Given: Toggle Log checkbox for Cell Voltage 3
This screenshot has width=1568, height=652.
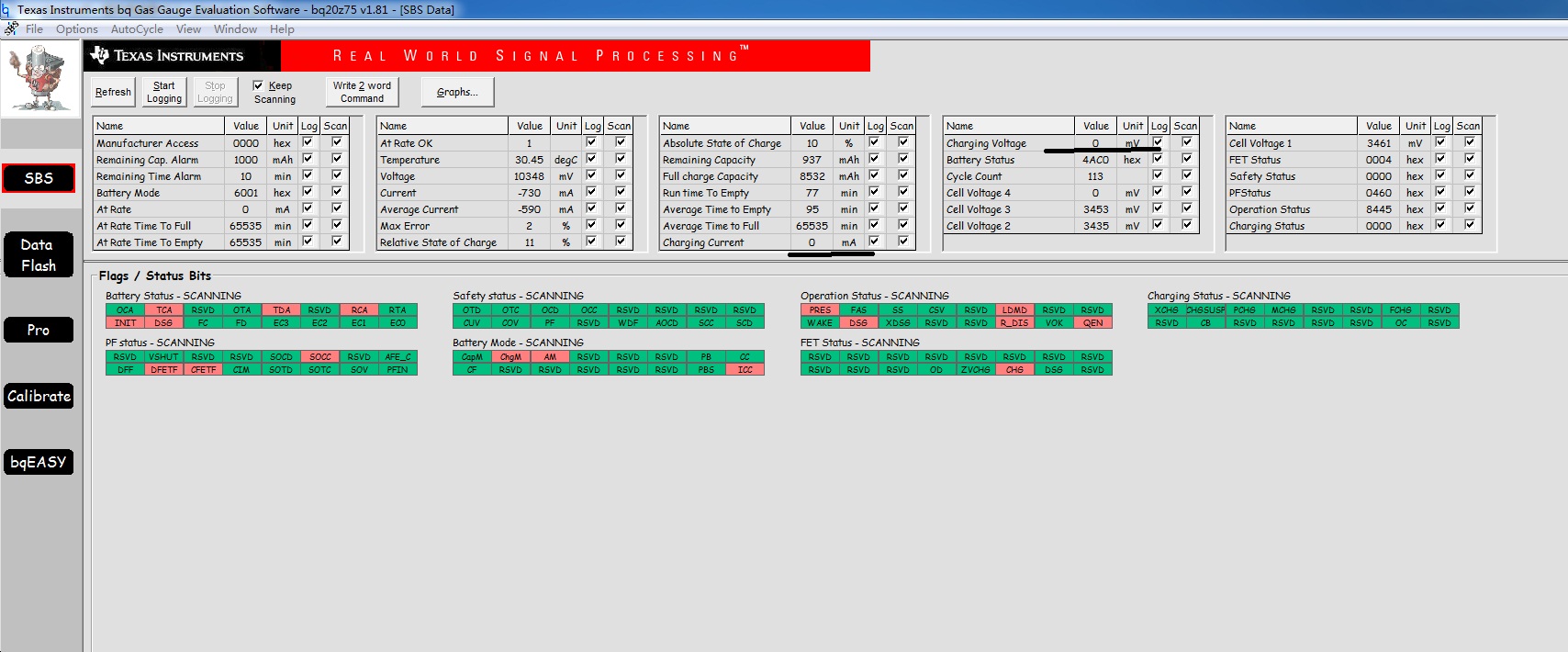Looking at the screenshot, I should pyautogui.click(x=1158, y=208).
